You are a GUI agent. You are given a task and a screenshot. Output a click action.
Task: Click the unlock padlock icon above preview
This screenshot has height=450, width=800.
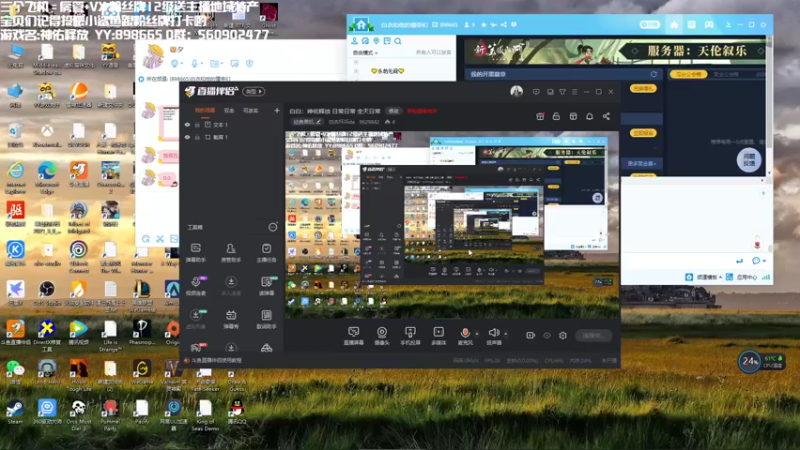click(x=556, y=116)
